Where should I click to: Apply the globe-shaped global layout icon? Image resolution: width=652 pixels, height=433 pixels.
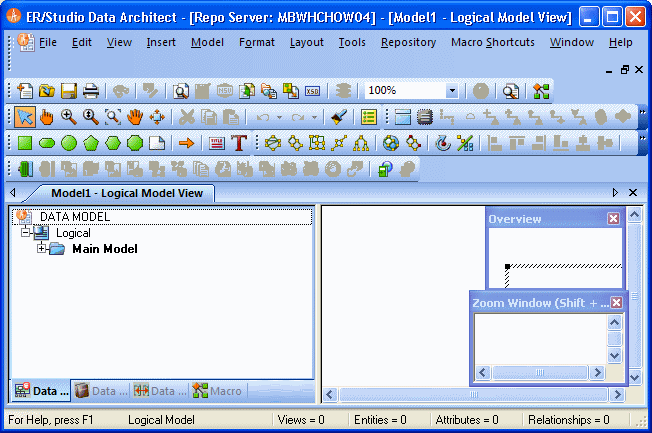[x=391, y=143]
